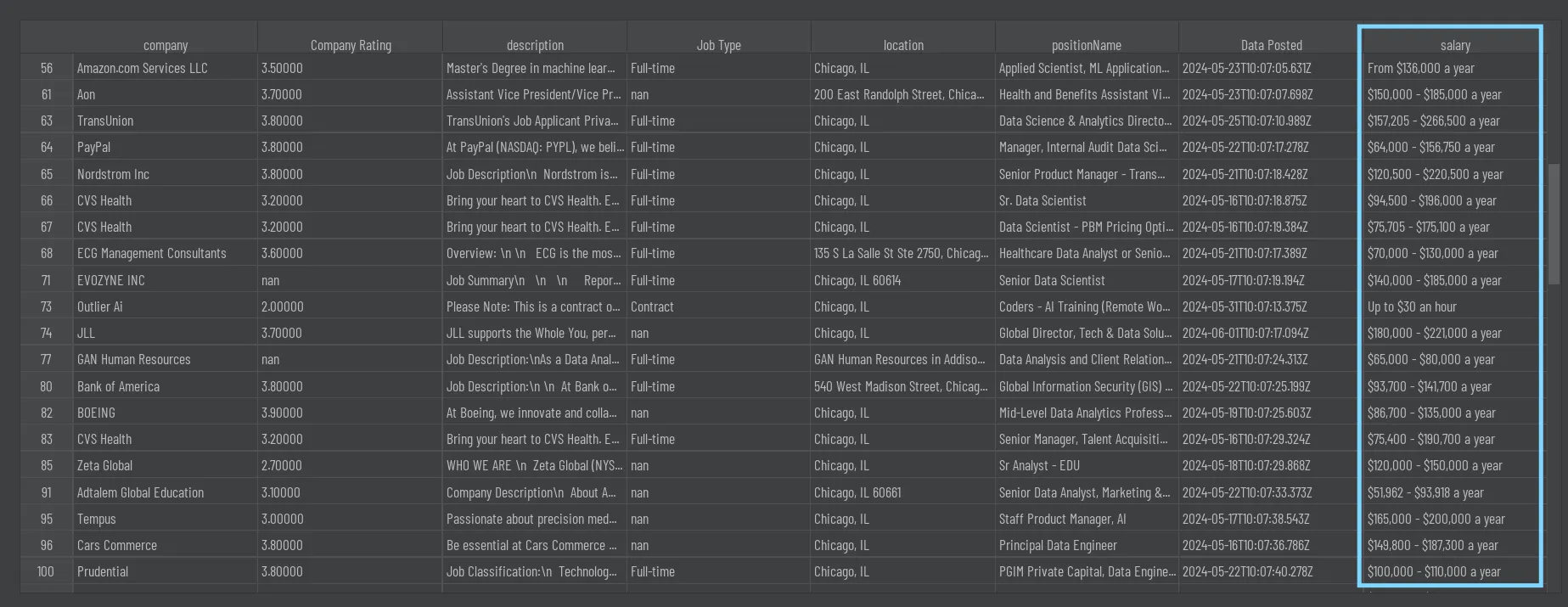Click the Sr. Data Scientist position cell
This screenshot has width=1568, height=607.
click(1087, 200)
